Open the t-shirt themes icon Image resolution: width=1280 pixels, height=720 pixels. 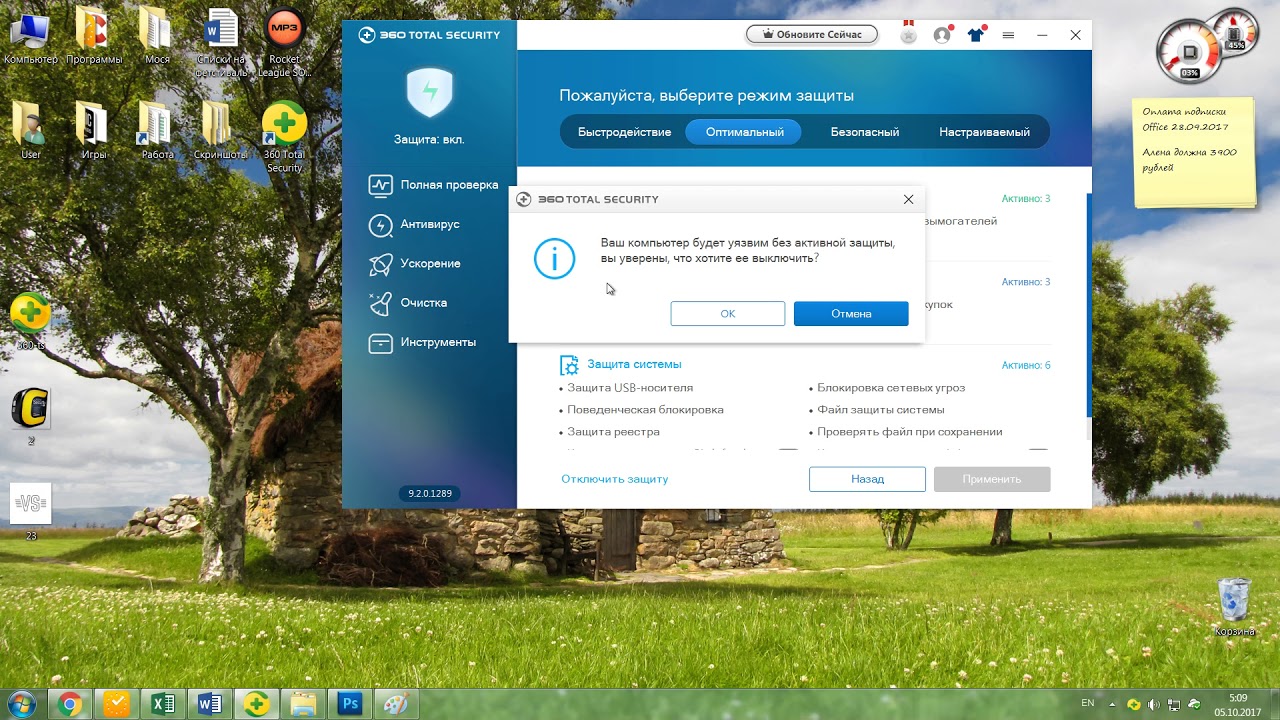click(975, 35)
